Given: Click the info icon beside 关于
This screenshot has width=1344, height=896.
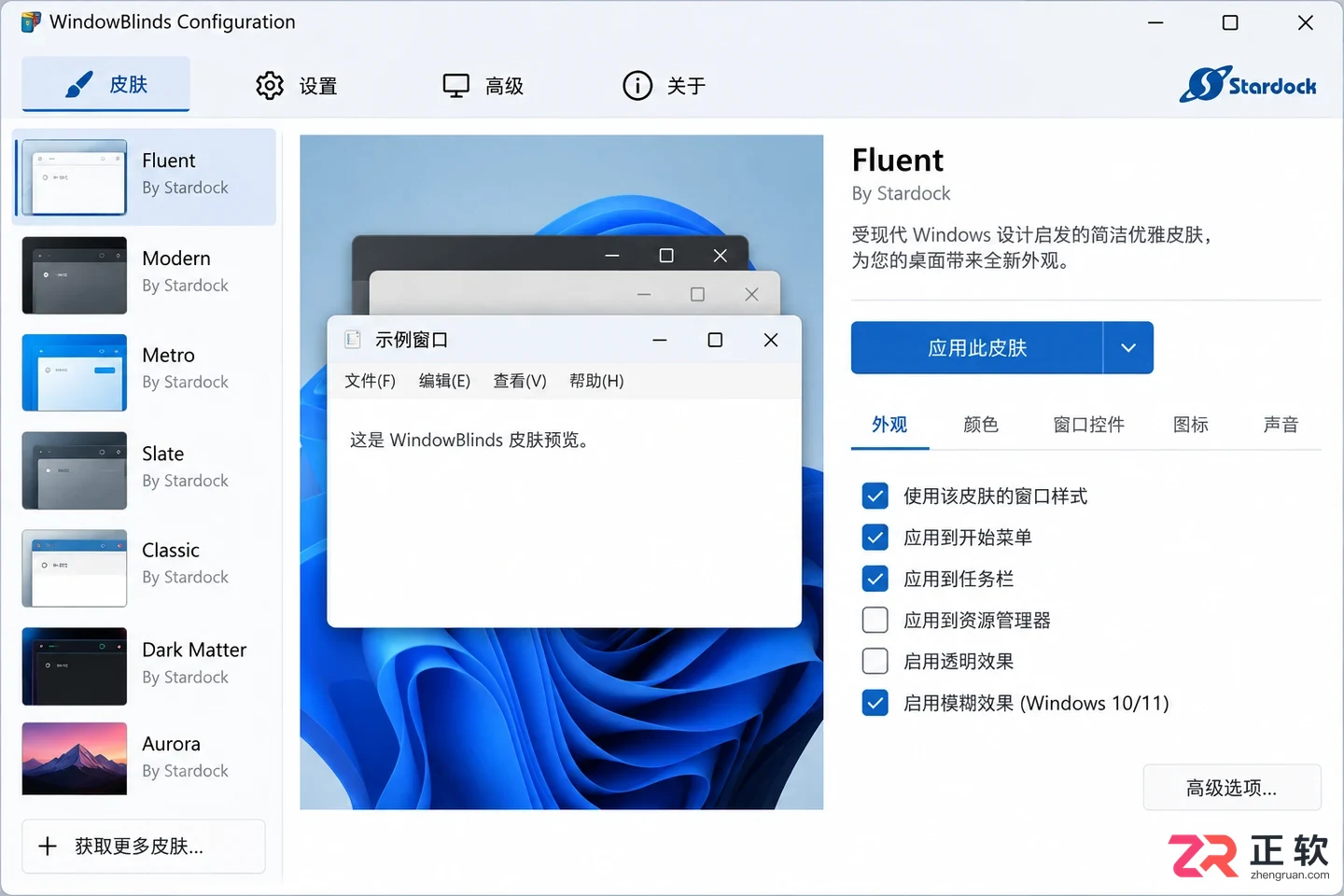Looking at the screenshot, I should click(637, 86).
